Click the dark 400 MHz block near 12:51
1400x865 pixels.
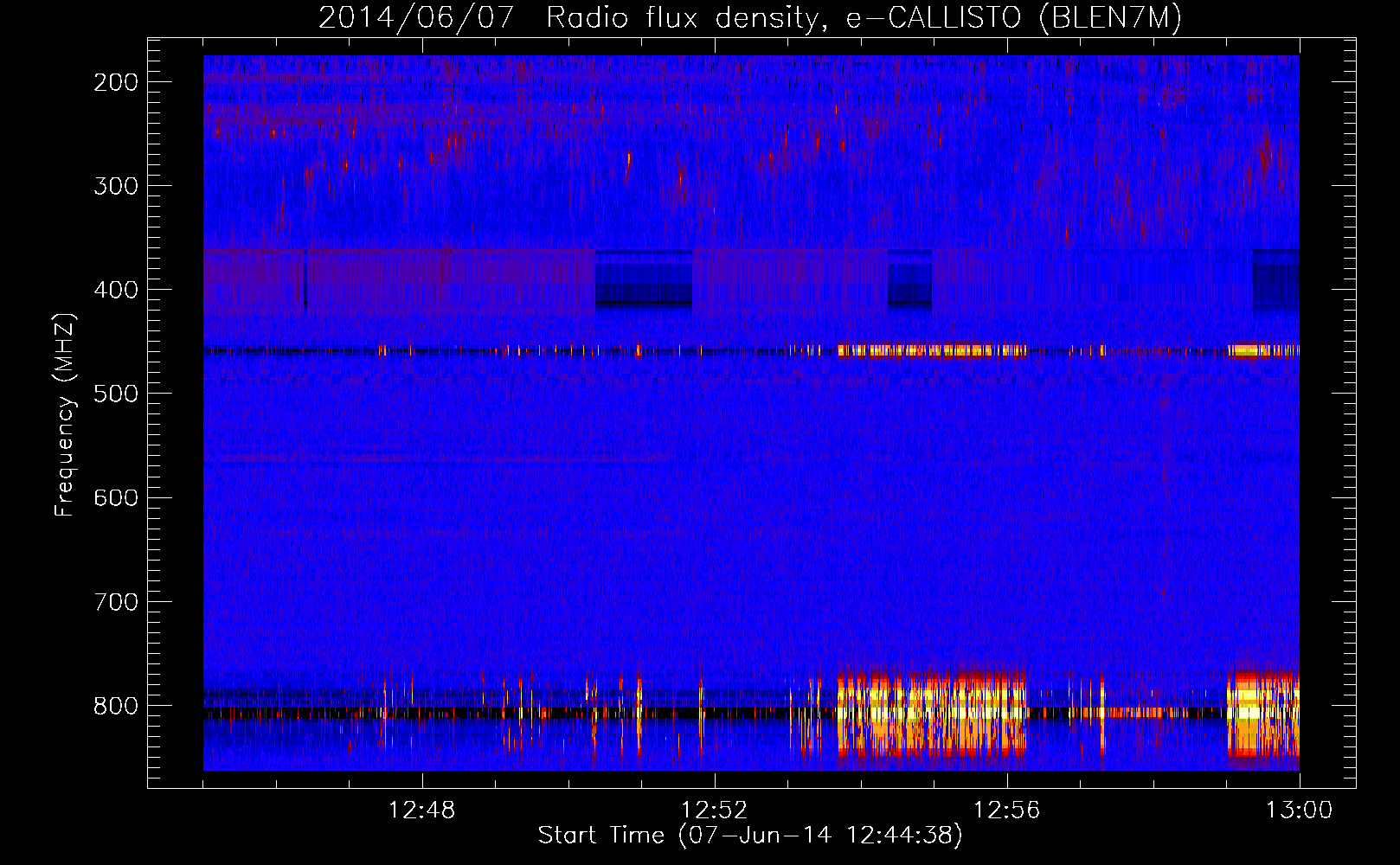point(644,279)
